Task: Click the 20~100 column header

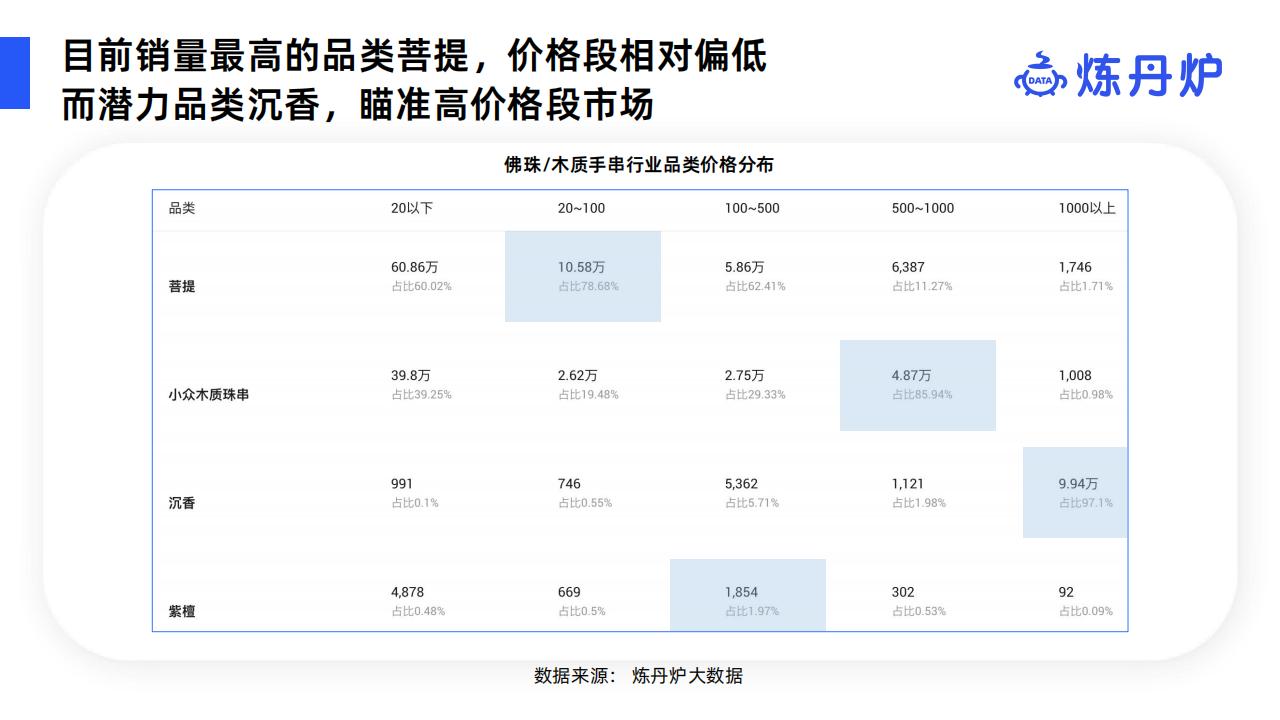Action: click(581, 208)
